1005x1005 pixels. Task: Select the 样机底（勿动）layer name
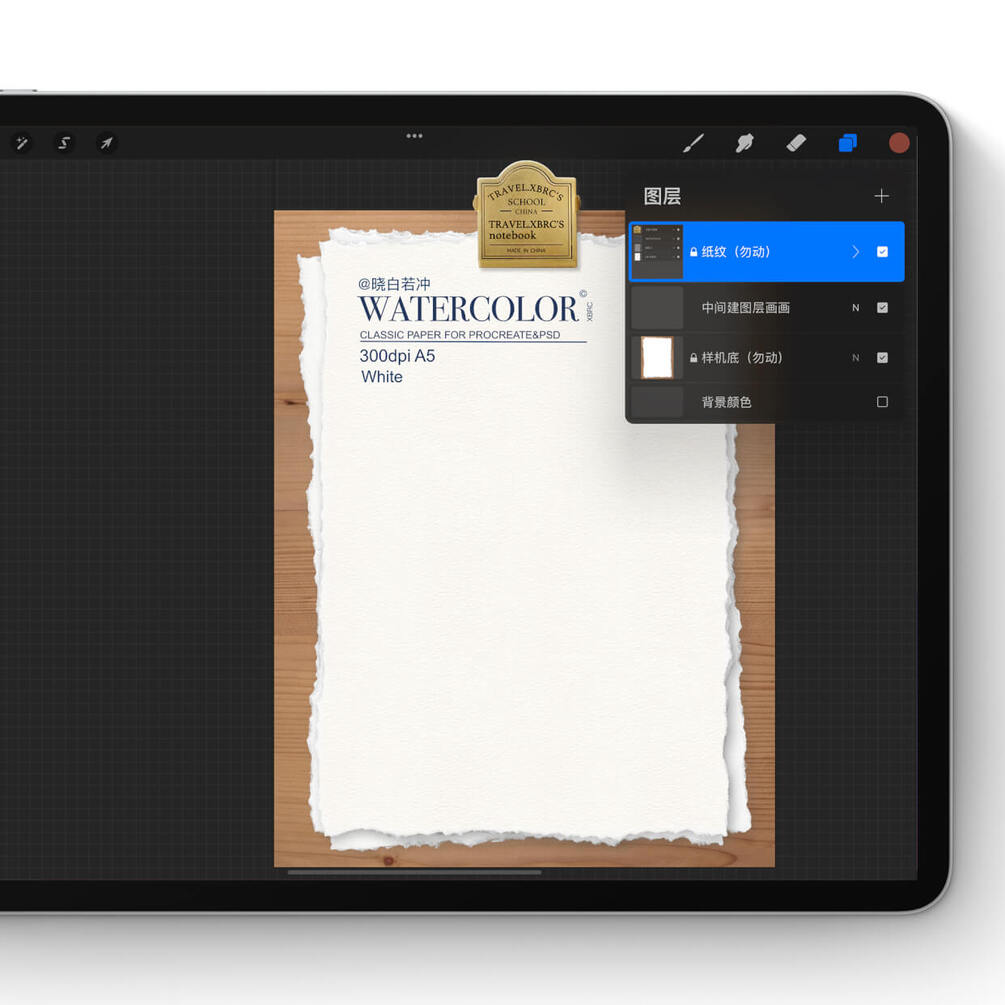(742, 358)
